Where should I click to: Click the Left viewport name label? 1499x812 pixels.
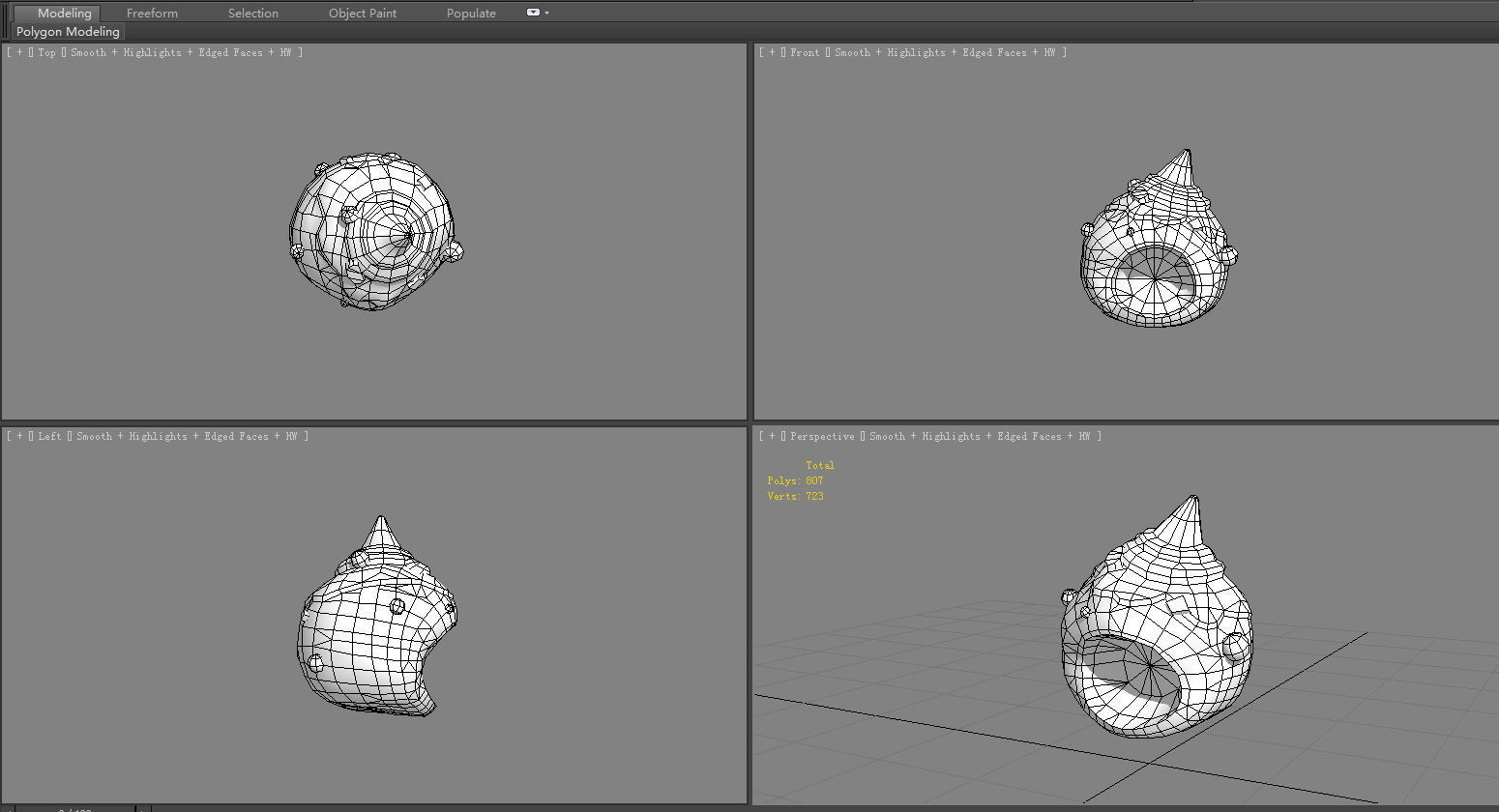click(x=49, y=436)
